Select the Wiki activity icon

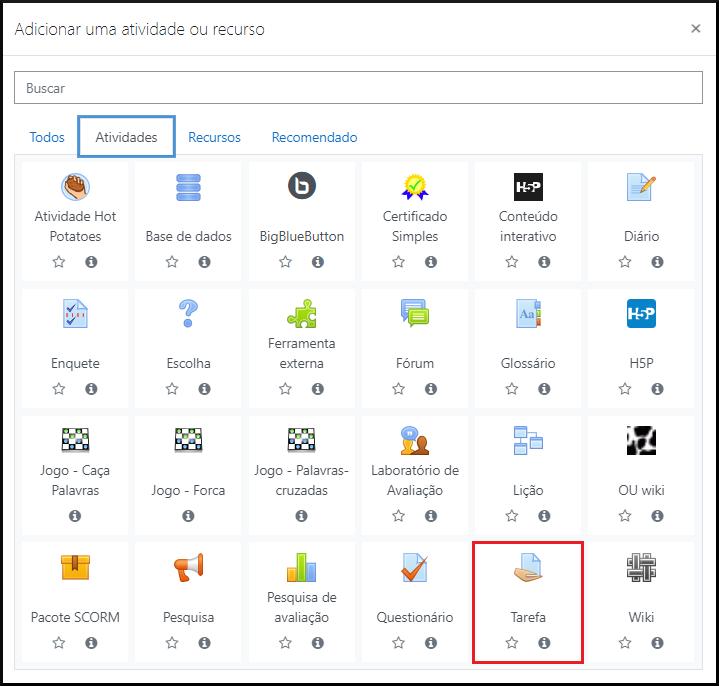click(x=641, y=569)
